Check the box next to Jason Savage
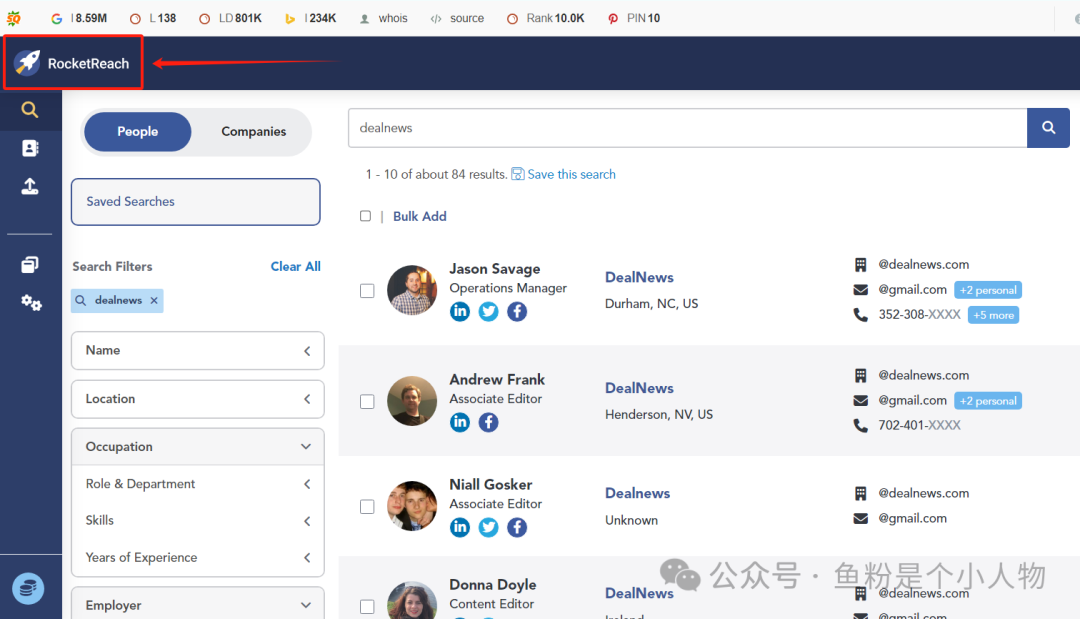Screen dimensions: 1080x619 [367, 291]
